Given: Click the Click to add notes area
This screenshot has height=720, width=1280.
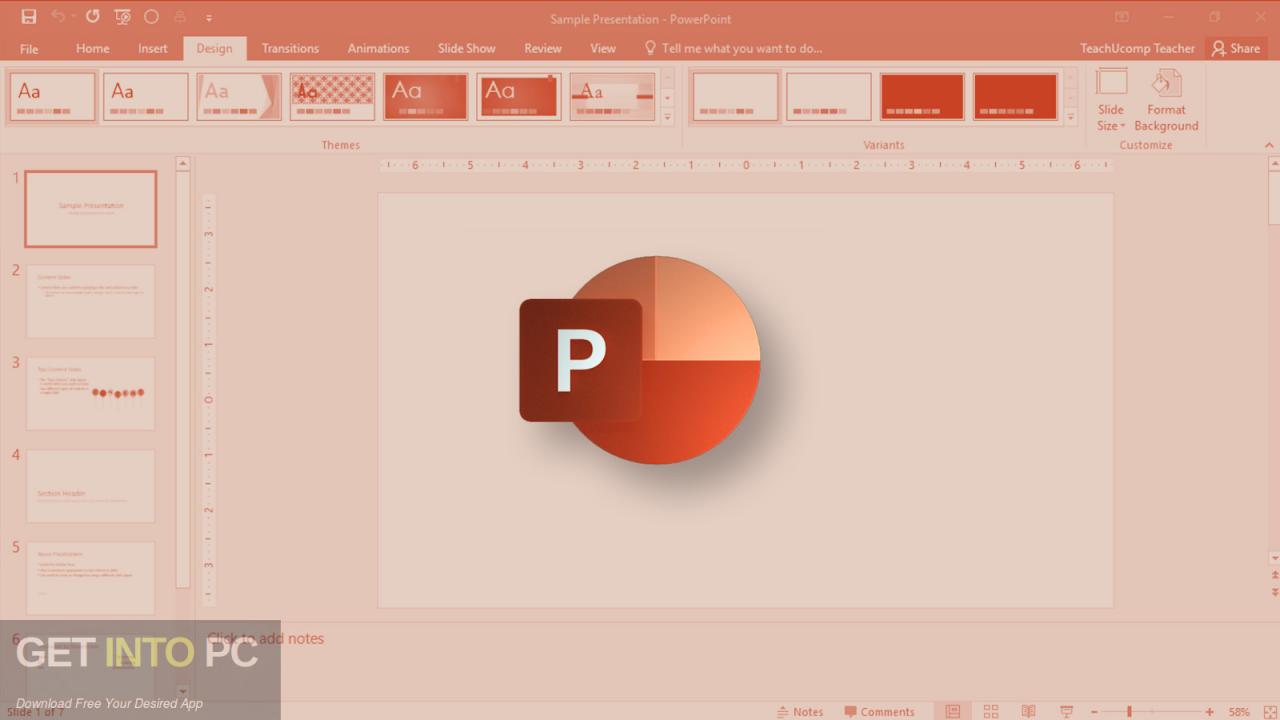Looking at the screenshot, I should (266, 638).
